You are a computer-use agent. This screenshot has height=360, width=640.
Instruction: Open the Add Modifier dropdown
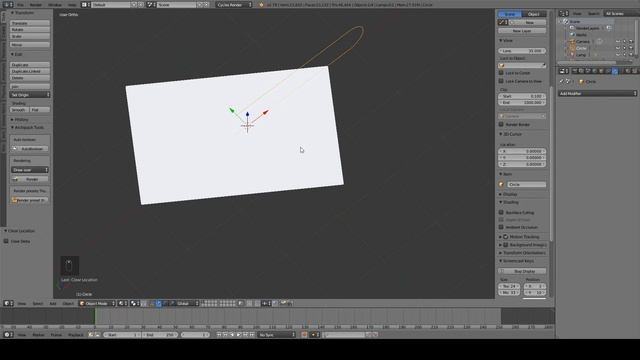[x=598, y=93]
